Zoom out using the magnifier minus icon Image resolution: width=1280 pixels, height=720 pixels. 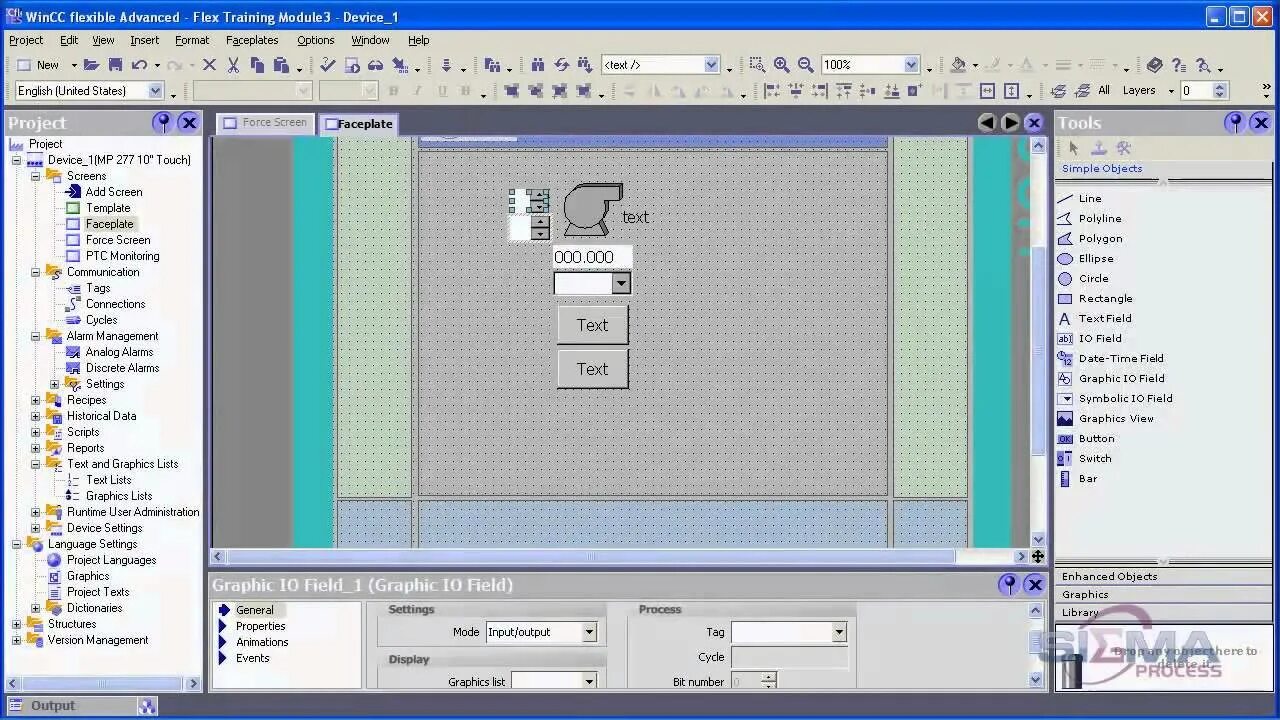point(805,65)
